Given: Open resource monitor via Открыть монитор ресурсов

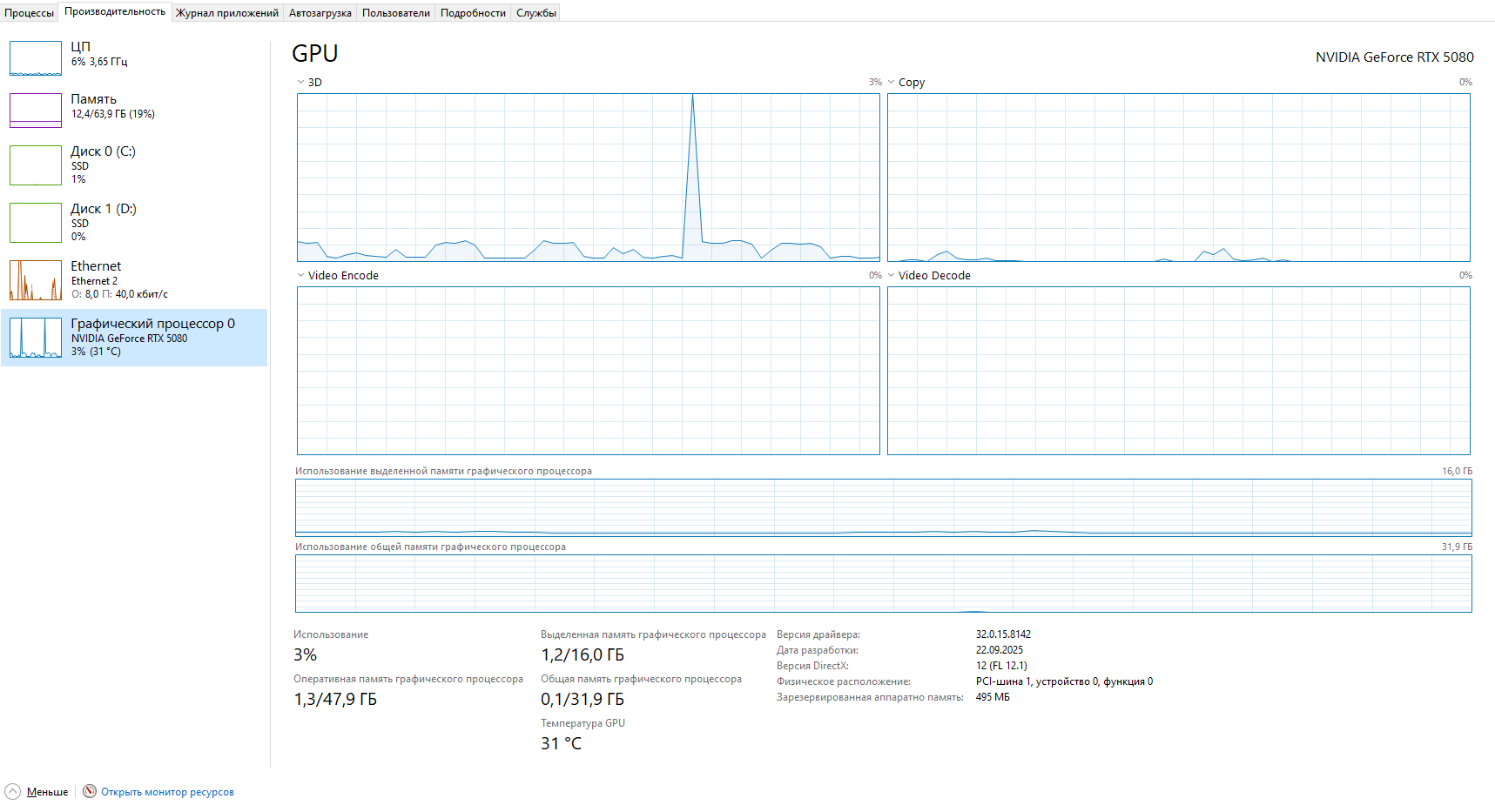Looking at the screenshot, I should [x=167, y=792].
